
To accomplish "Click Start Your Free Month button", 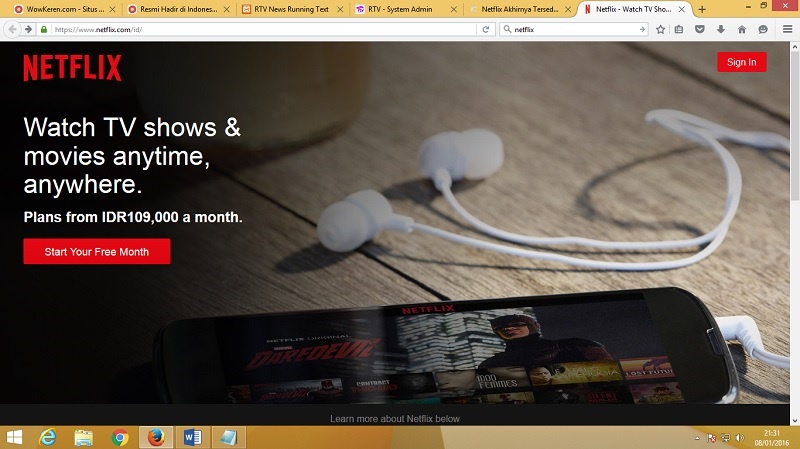I will (96, 252).
